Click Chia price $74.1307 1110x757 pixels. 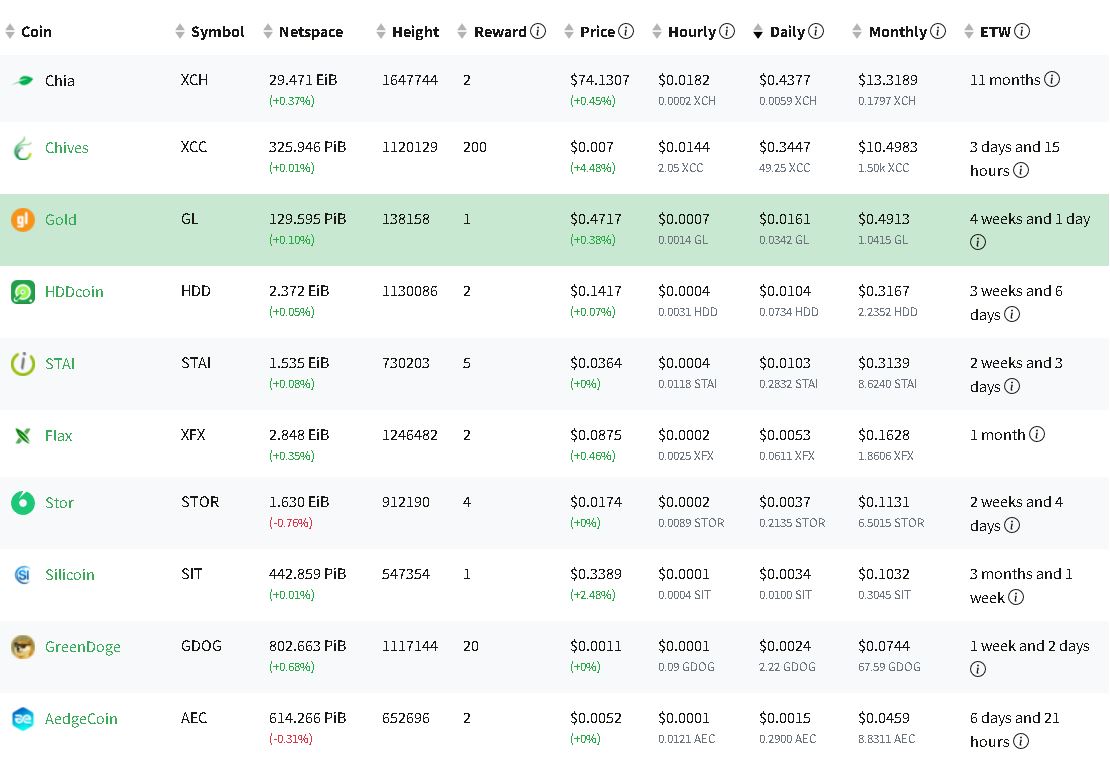tap(600, 80)
